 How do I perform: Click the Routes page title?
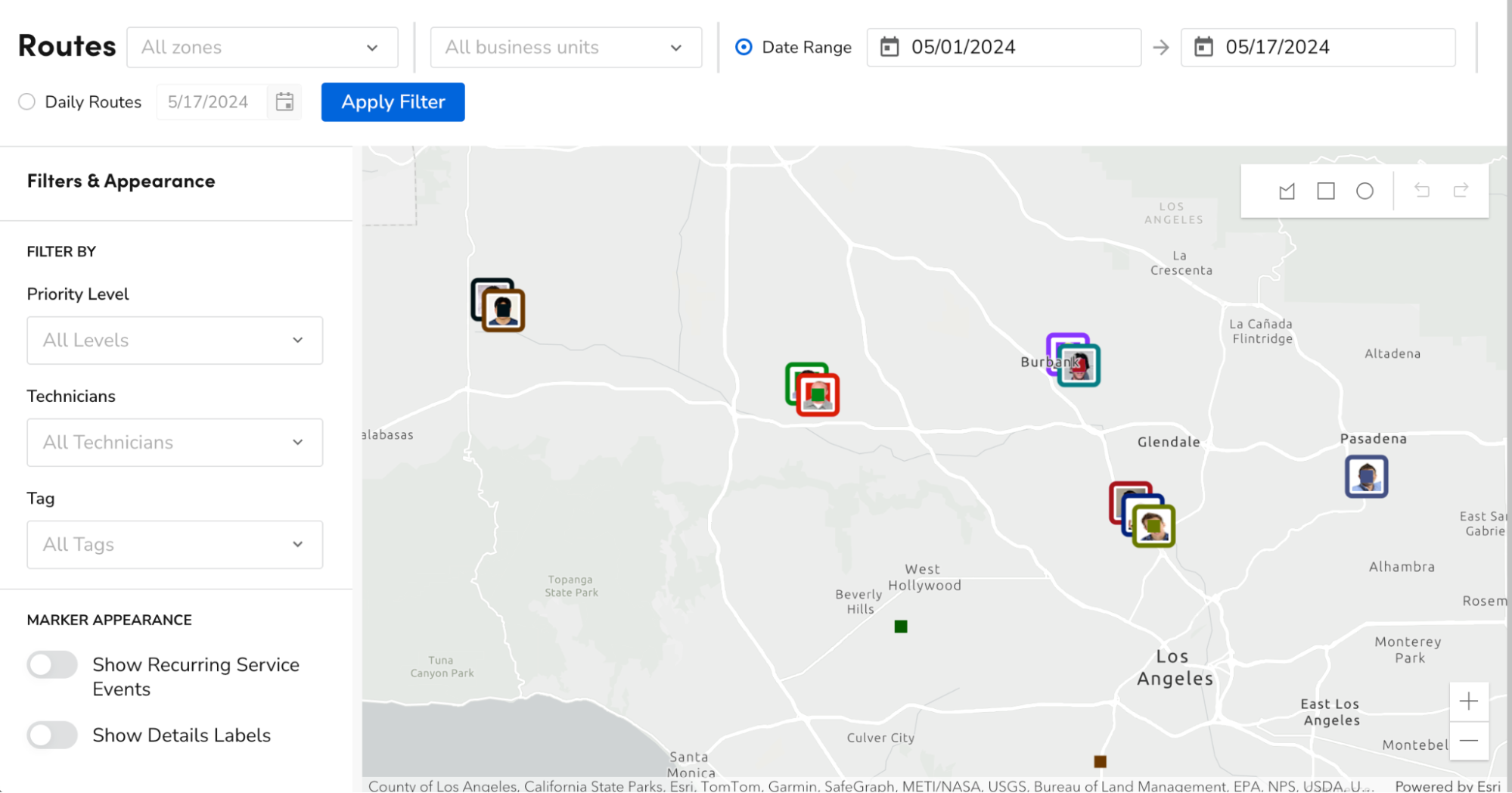click(x=67, y=47)
